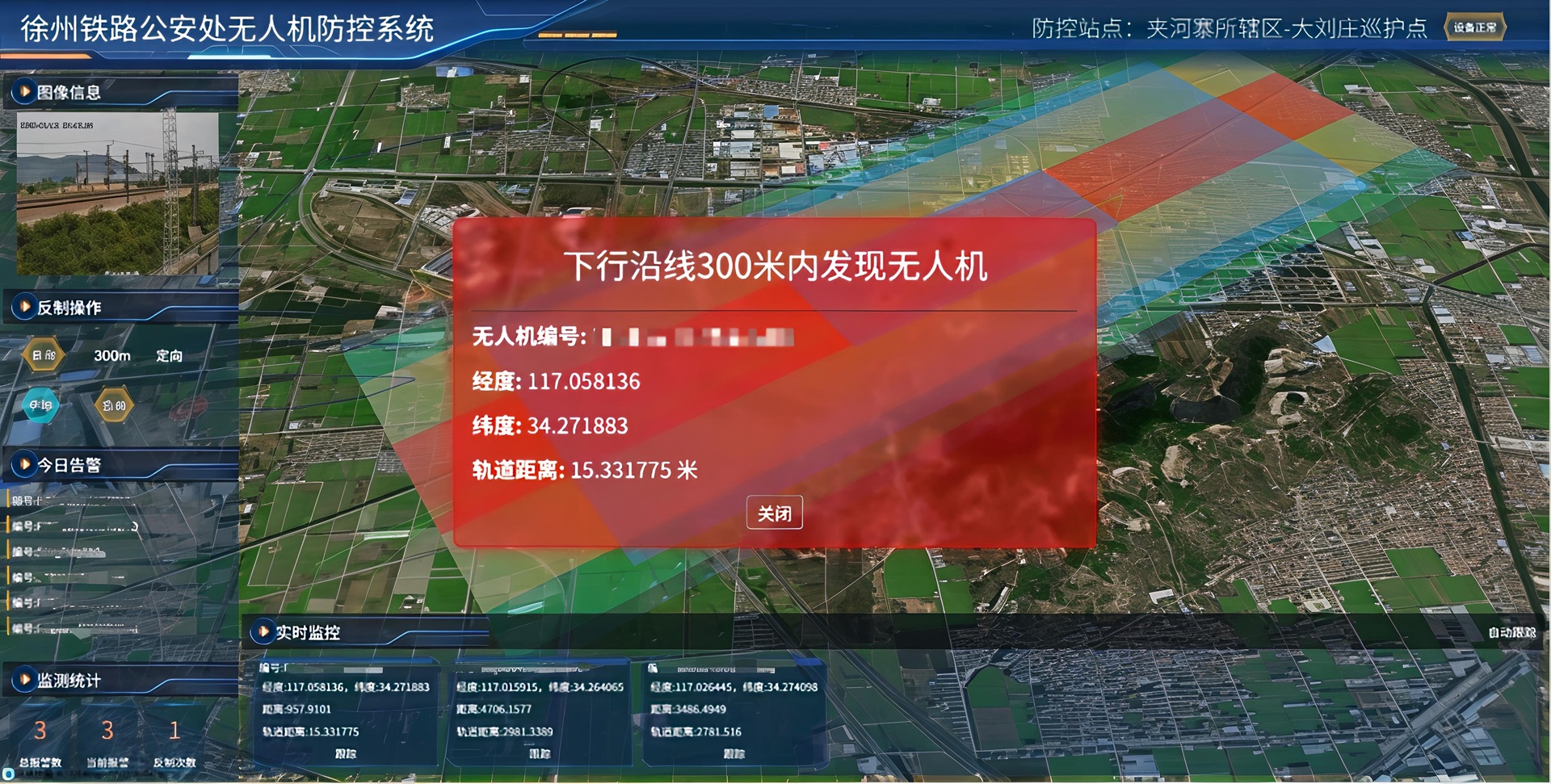Screen dimensions: 1551x784
Task: Click the 轨道距离 15.331775 米 alert line
Action: [x=585, y=470]
